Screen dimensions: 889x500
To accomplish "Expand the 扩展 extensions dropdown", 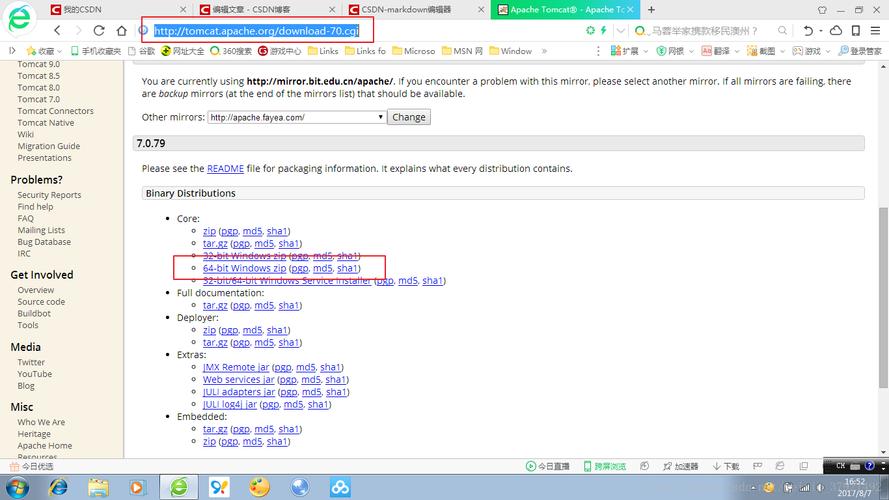I will pyautogui.click(x=645, y=51).
